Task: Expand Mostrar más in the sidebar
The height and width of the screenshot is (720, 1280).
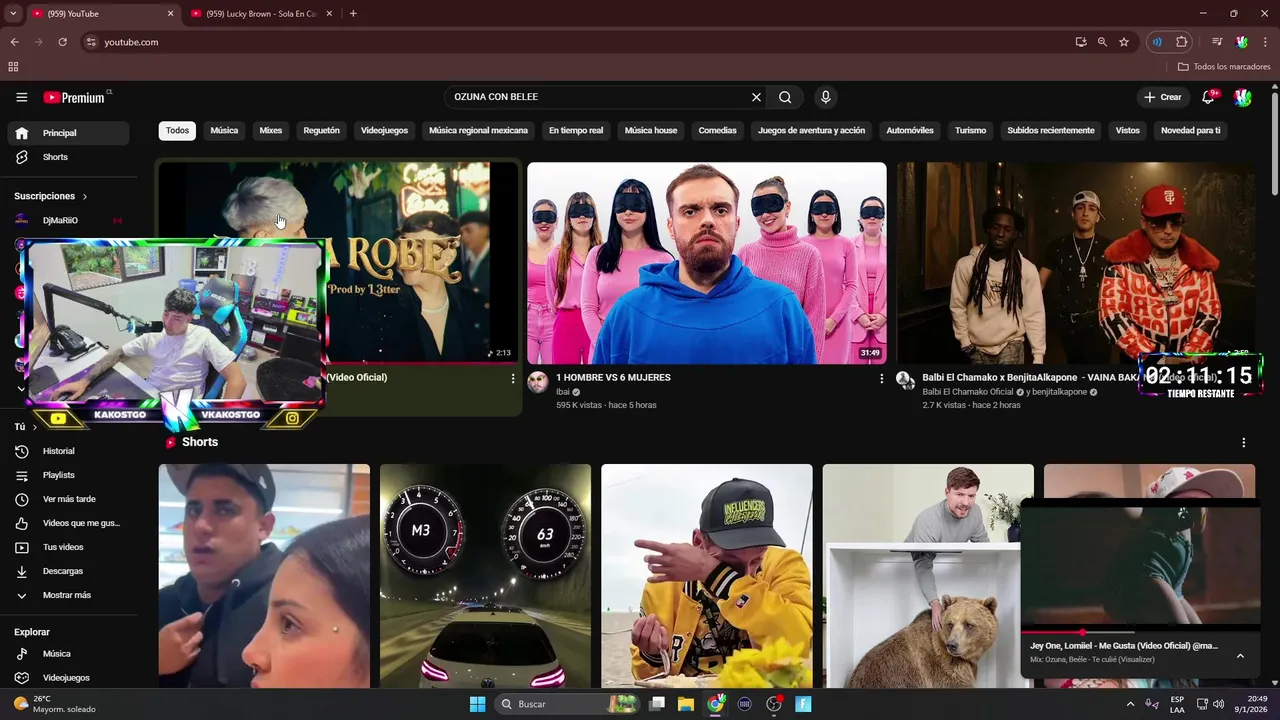Action: [70, 595]
